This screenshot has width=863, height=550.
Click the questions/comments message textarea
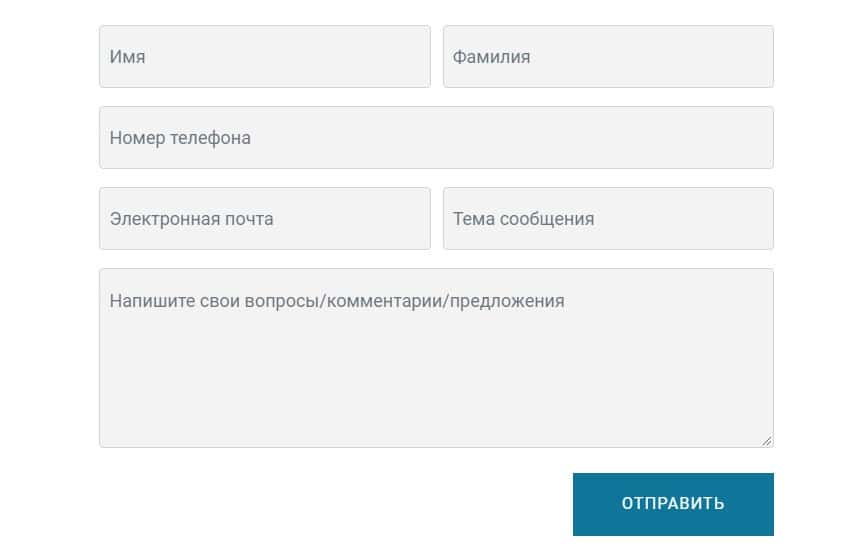coord(436,358)
